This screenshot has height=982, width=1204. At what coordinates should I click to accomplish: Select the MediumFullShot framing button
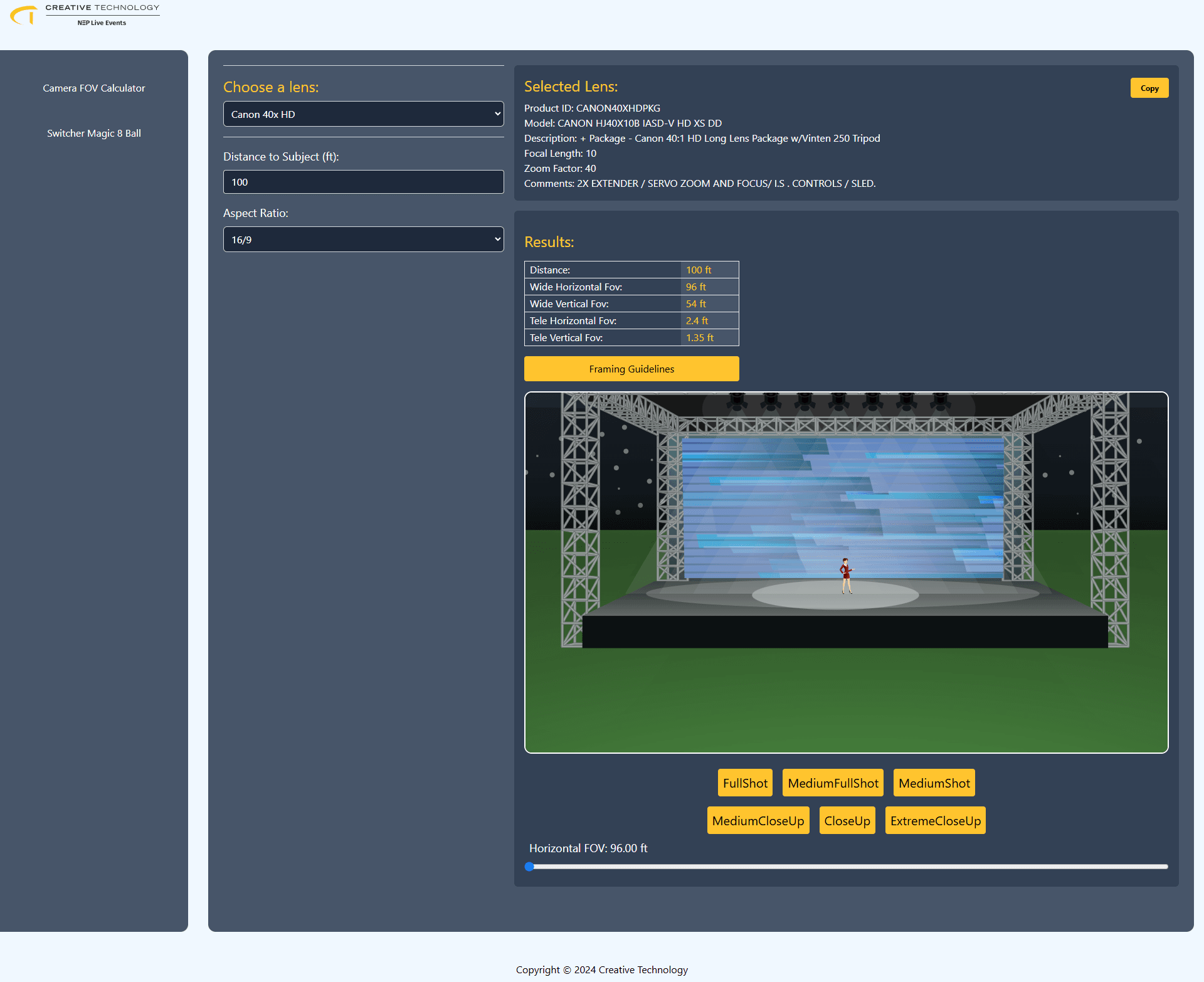(x=833, y=783)
